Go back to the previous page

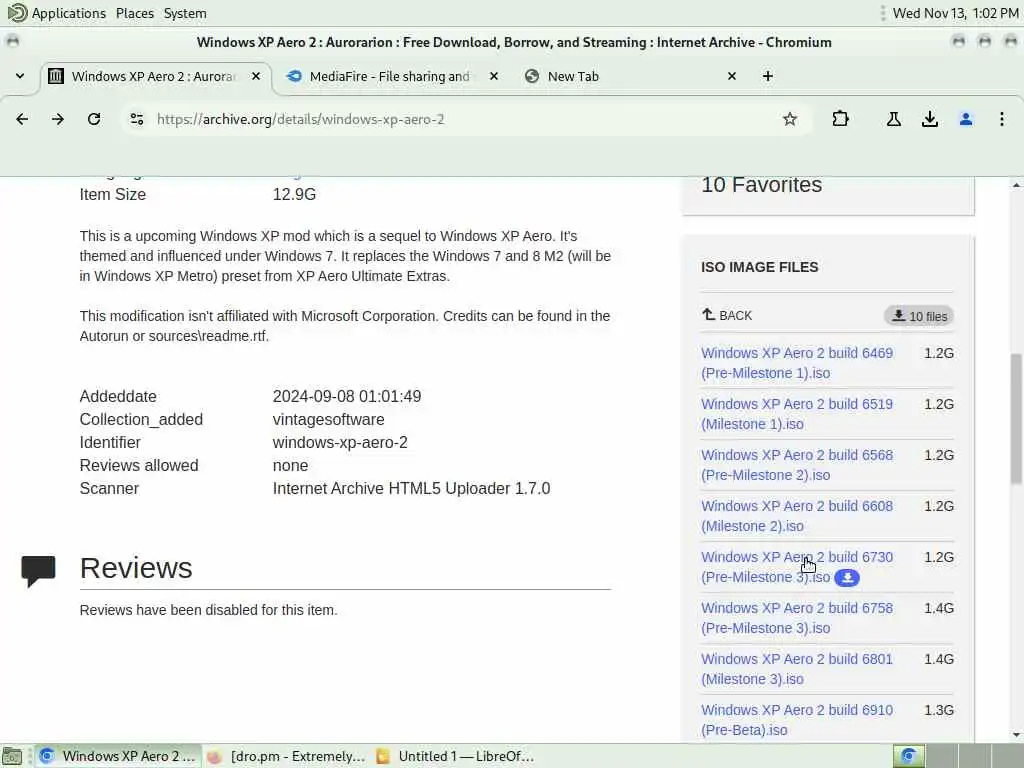tap(22, 119)
